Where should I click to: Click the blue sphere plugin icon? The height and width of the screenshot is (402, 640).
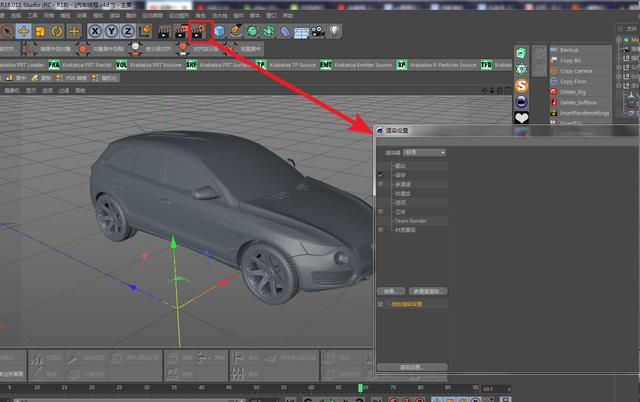pyautogui.click(x=522, y=102)
